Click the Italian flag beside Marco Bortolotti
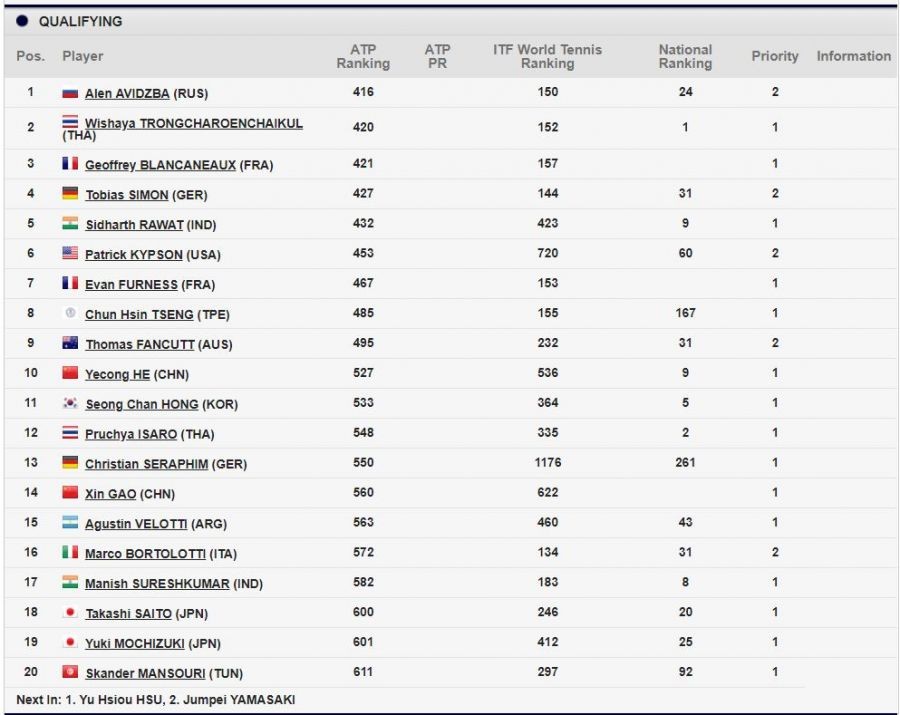 [70, 552]
